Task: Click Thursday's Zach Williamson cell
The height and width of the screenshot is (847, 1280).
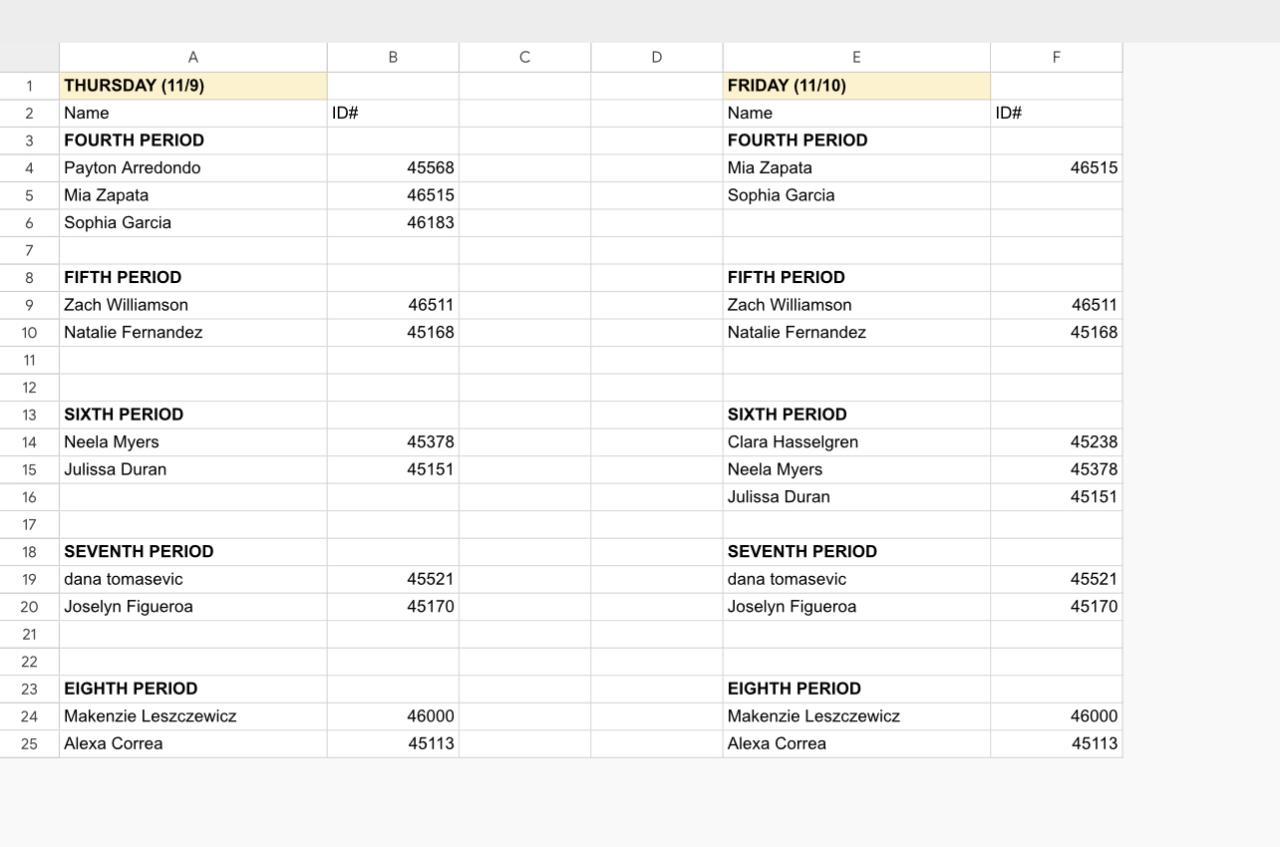Action: click(x=193, y=305)
